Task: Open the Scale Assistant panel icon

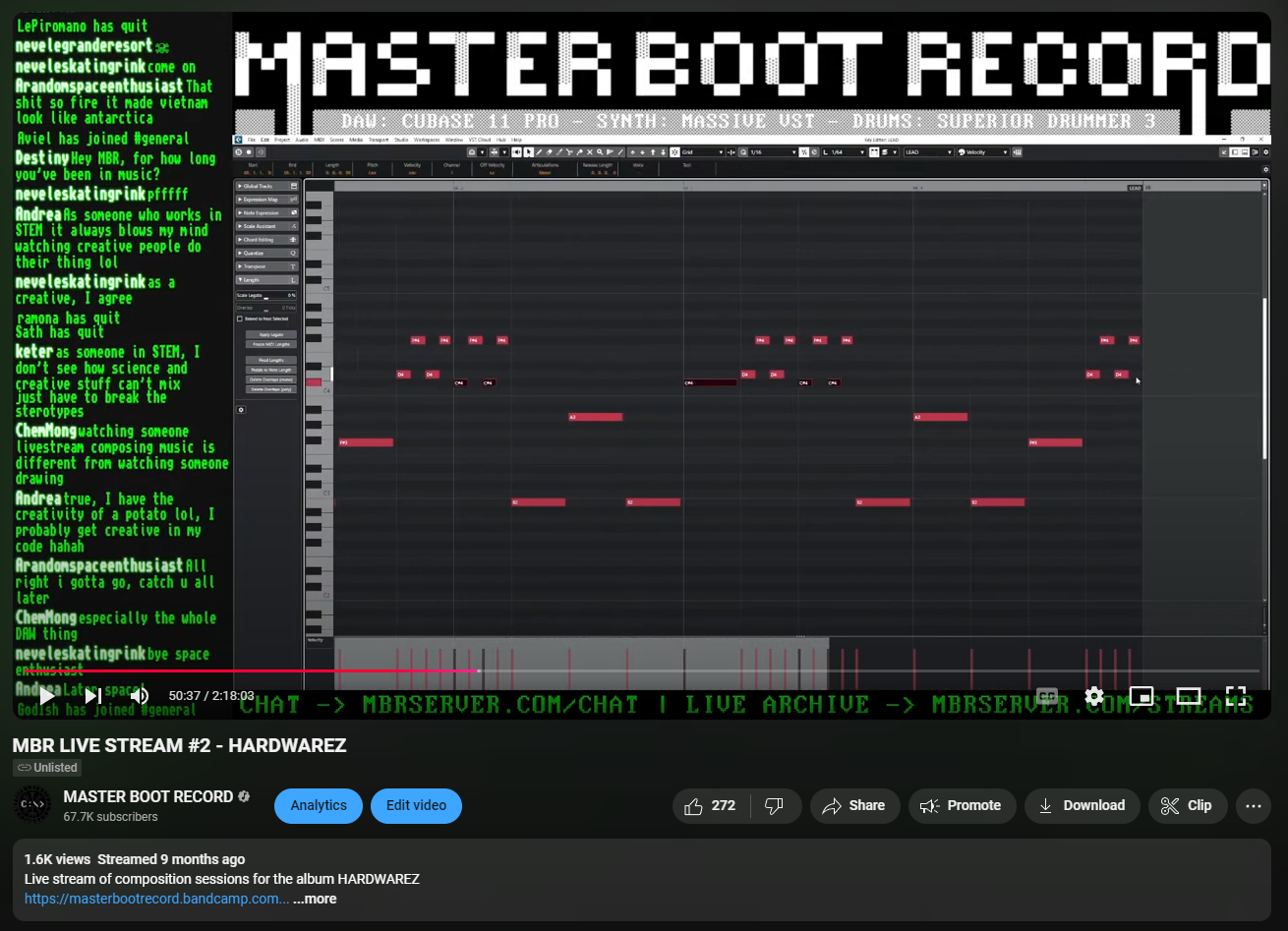Action: pyautogui.click(x=292, y=226)
